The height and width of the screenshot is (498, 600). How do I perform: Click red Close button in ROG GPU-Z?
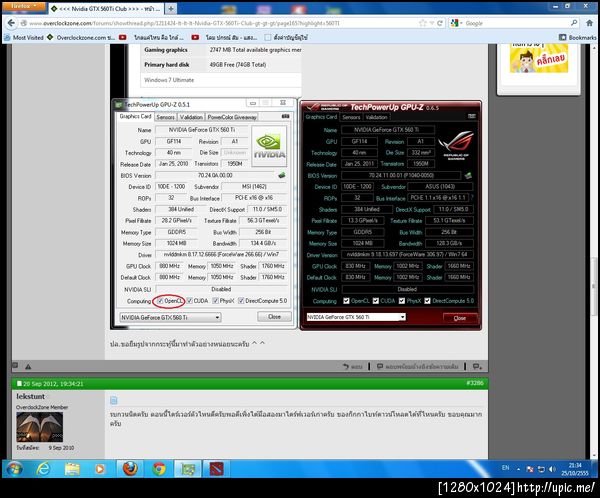coord(460,318)
